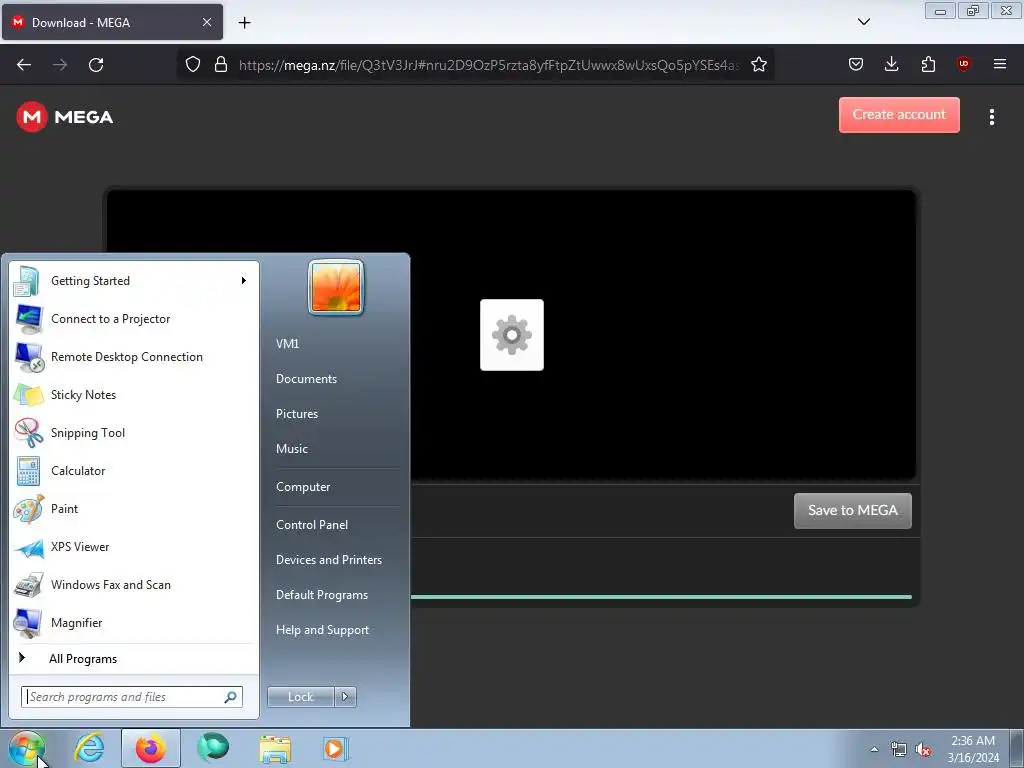
Task: Open the Pocket save icon
Action: click(x=856, y=64)
